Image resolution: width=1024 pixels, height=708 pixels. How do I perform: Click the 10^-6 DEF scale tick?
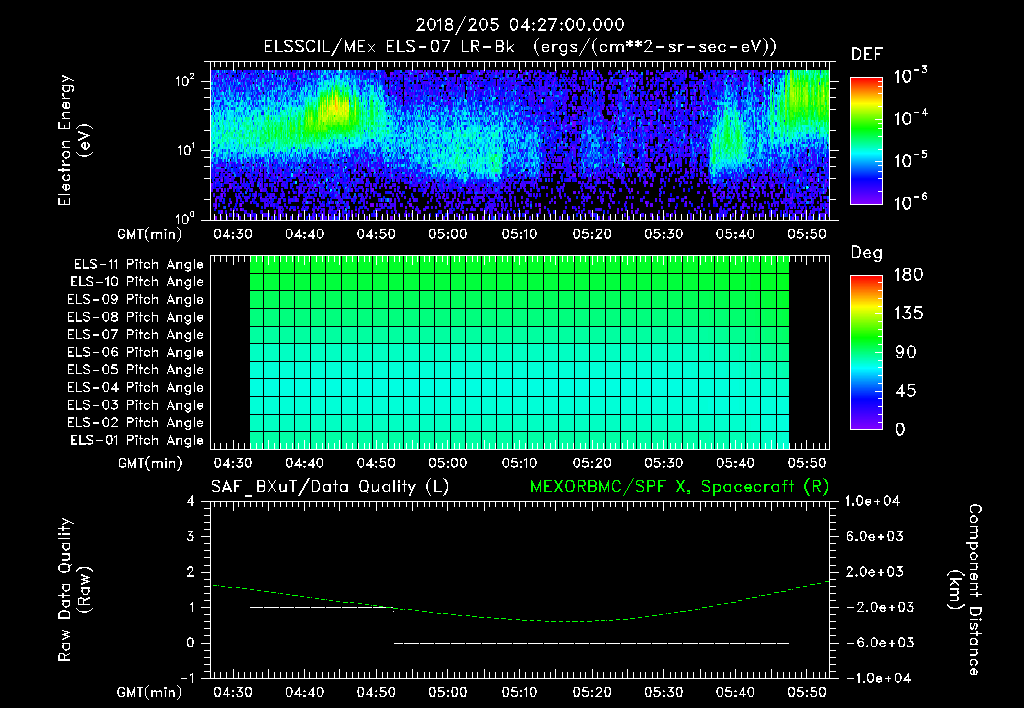(x=910, y=202)
